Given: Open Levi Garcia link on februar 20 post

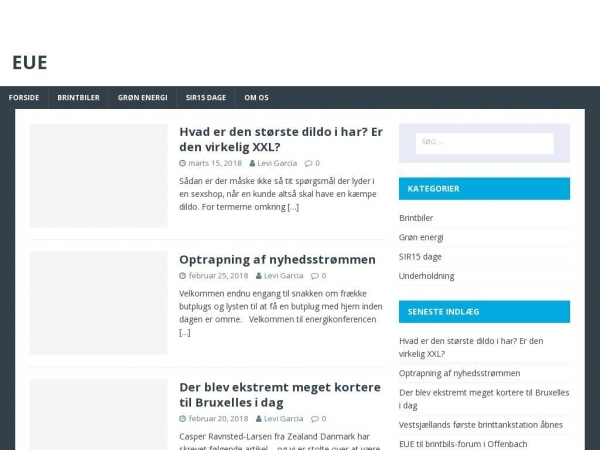Looking at the screenshot, I should pyautogui.click(x=284, y=419).
